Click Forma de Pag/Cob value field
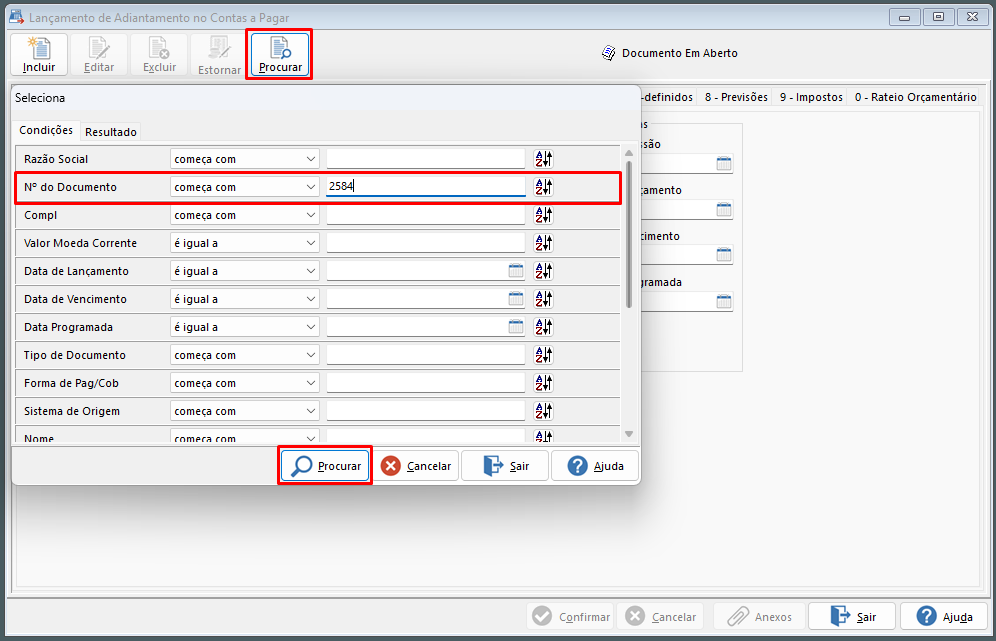This screenshot has width=996, height=641. pyautogui.click(x=426, y=382)
